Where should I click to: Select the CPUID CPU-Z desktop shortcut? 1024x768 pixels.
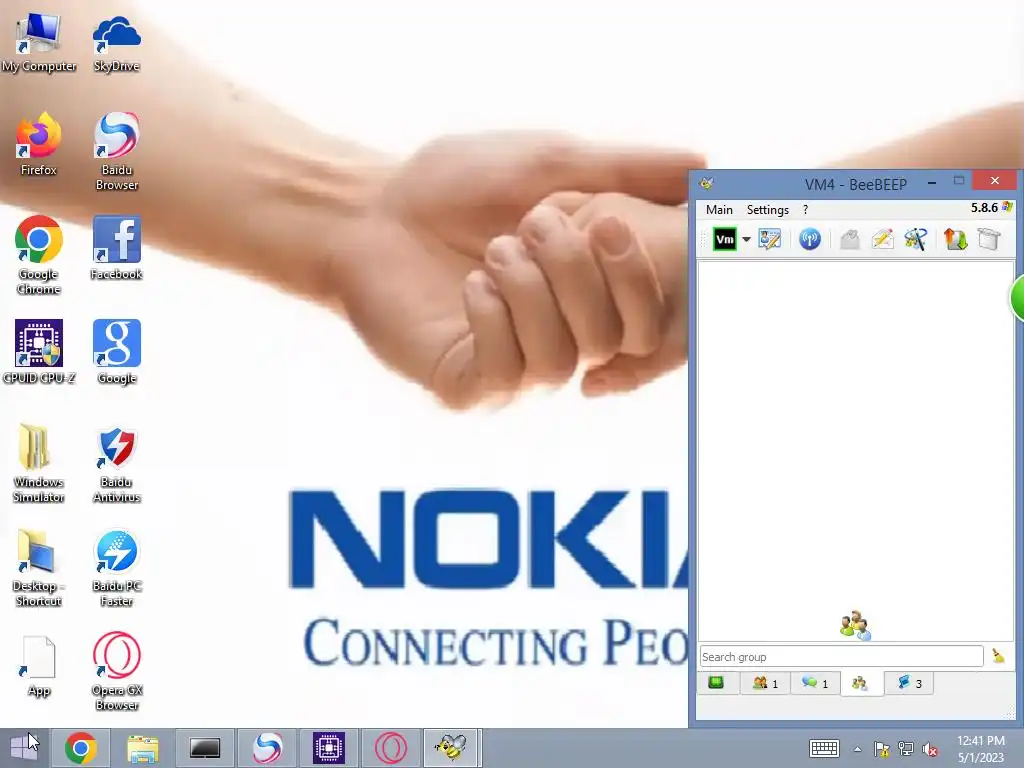tap(39, 351)
